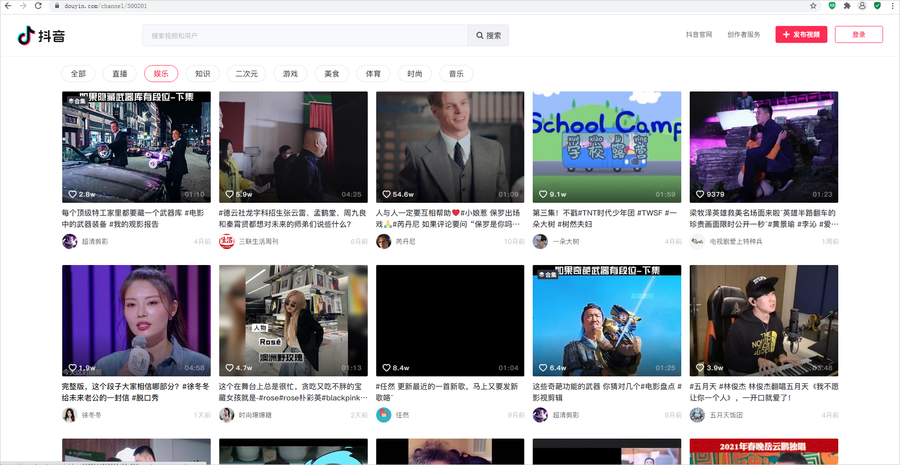Open browser profile avatar icon
The height and width of the screenshot is (465, 900).
(x=862, y=5)
